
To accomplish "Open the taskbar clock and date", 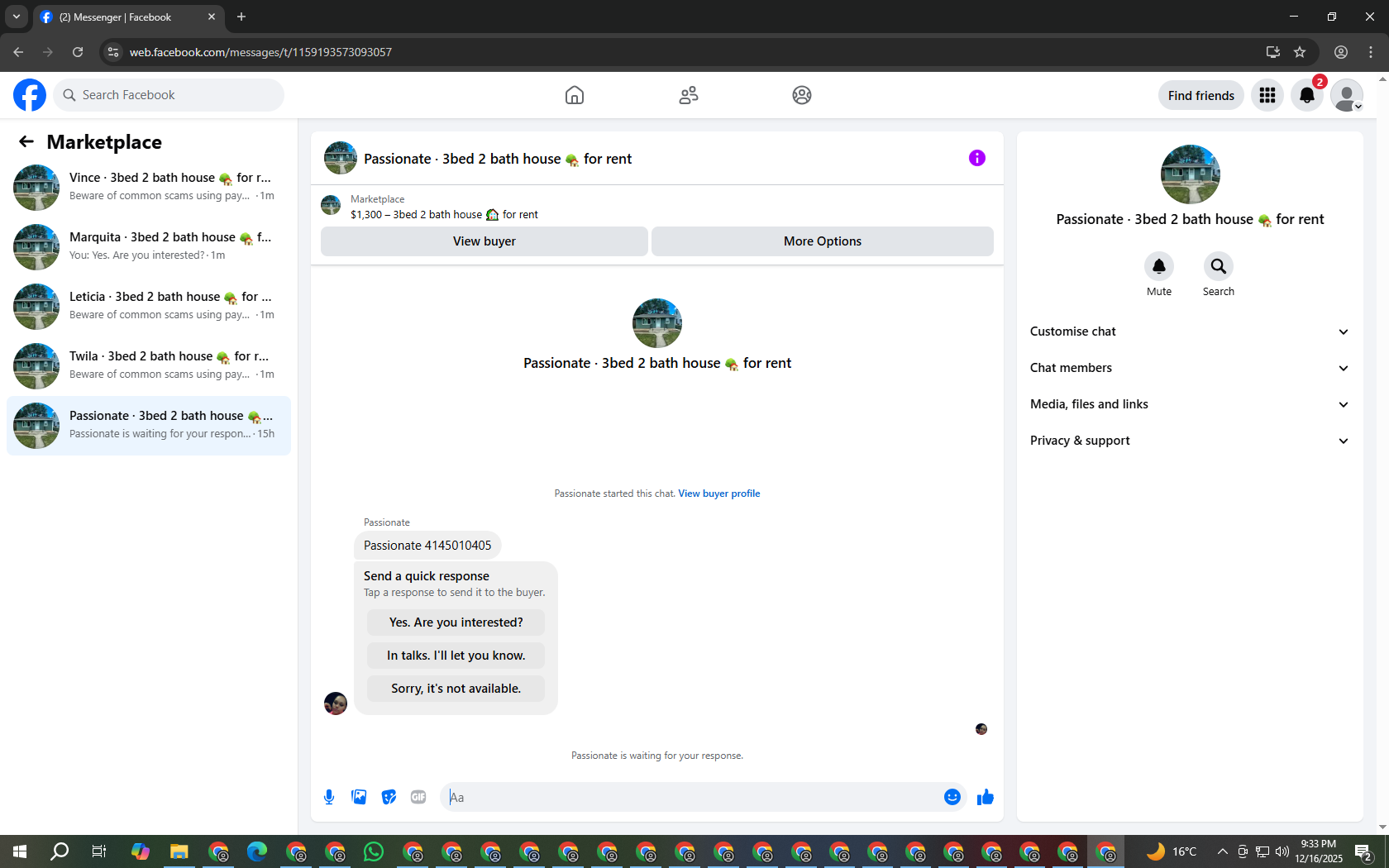I will coord(1319,851).
